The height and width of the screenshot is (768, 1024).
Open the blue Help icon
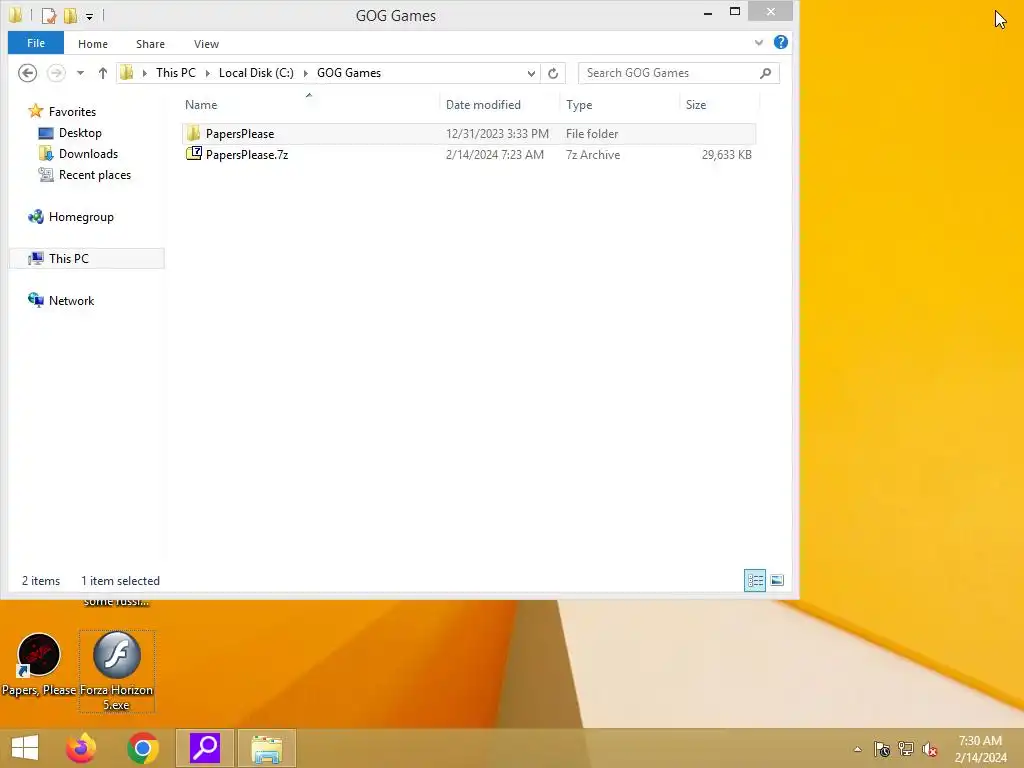tap(780, 42)
